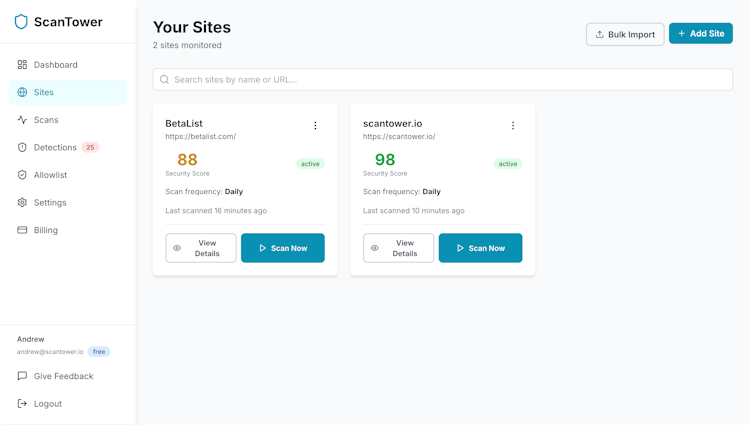Viewport: 750px width, 425px height.
Task: View Details for the BetaList site
Action: [201, 248]
